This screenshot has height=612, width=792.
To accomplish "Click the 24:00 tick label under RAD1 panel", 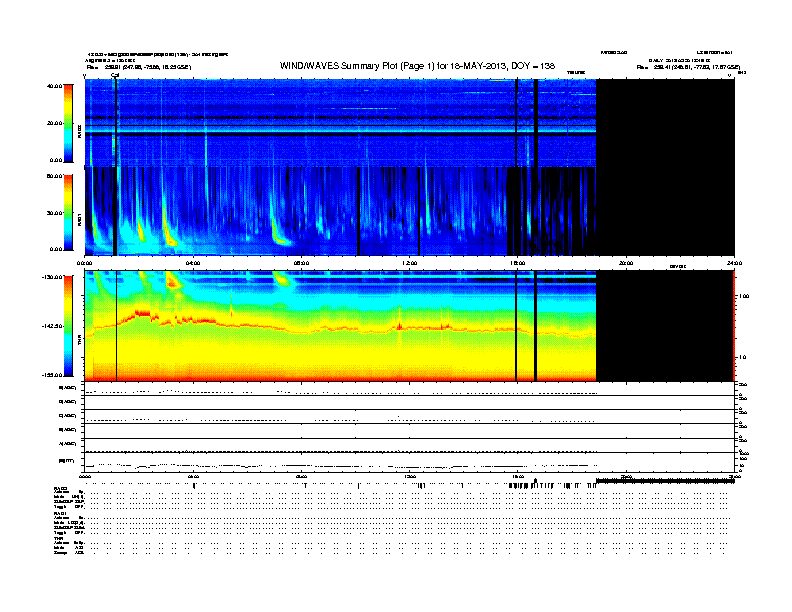I will pyautogui.click(x=733, y=263).
